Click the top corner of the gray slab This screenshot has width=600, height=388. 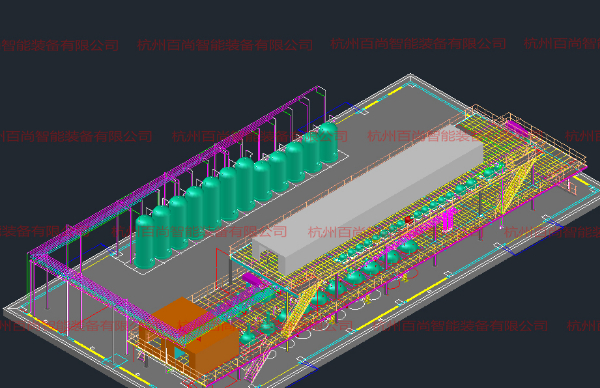coord(410,76)
